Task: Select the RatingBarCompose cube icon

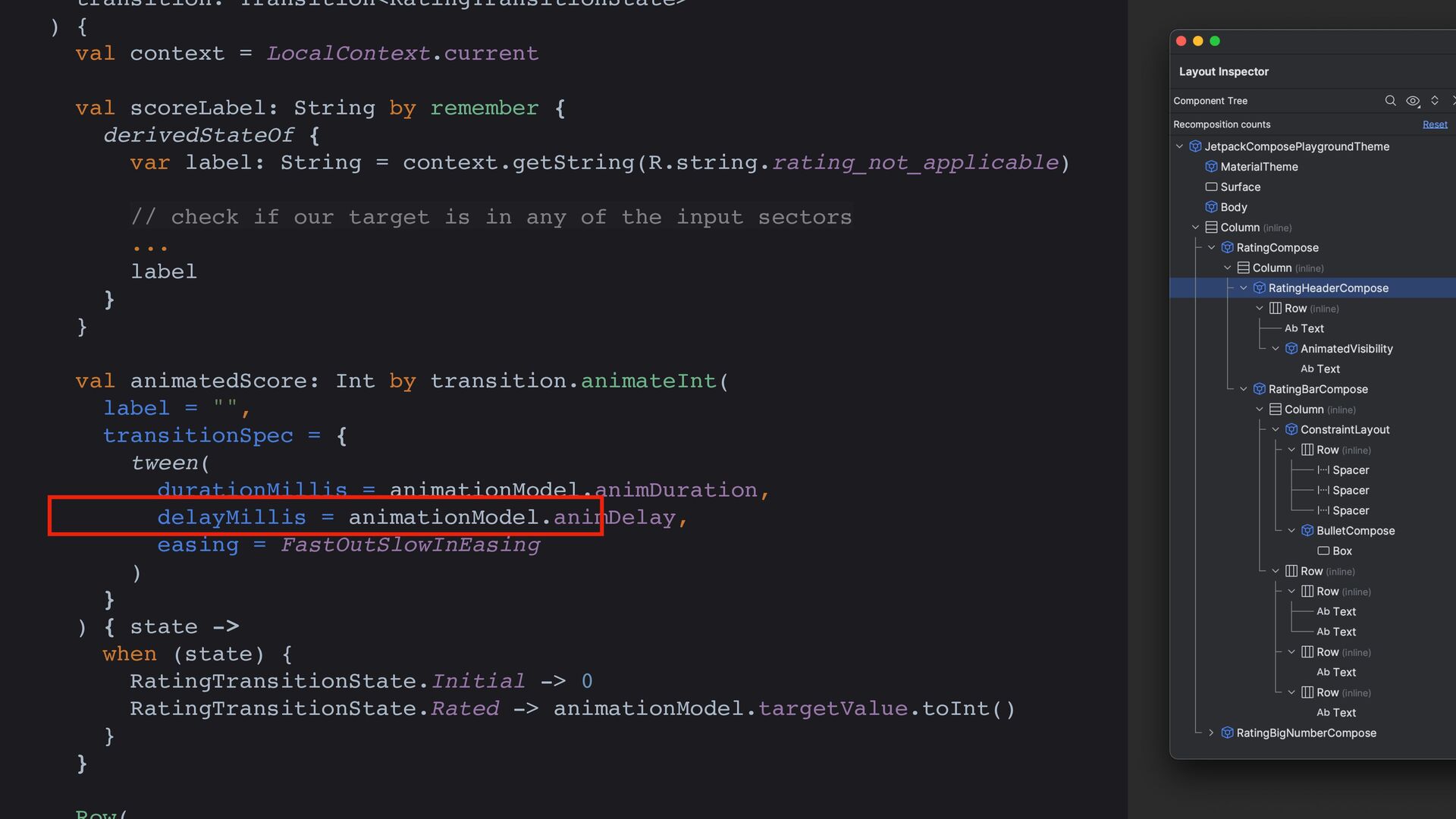Action: point(1260,389)
